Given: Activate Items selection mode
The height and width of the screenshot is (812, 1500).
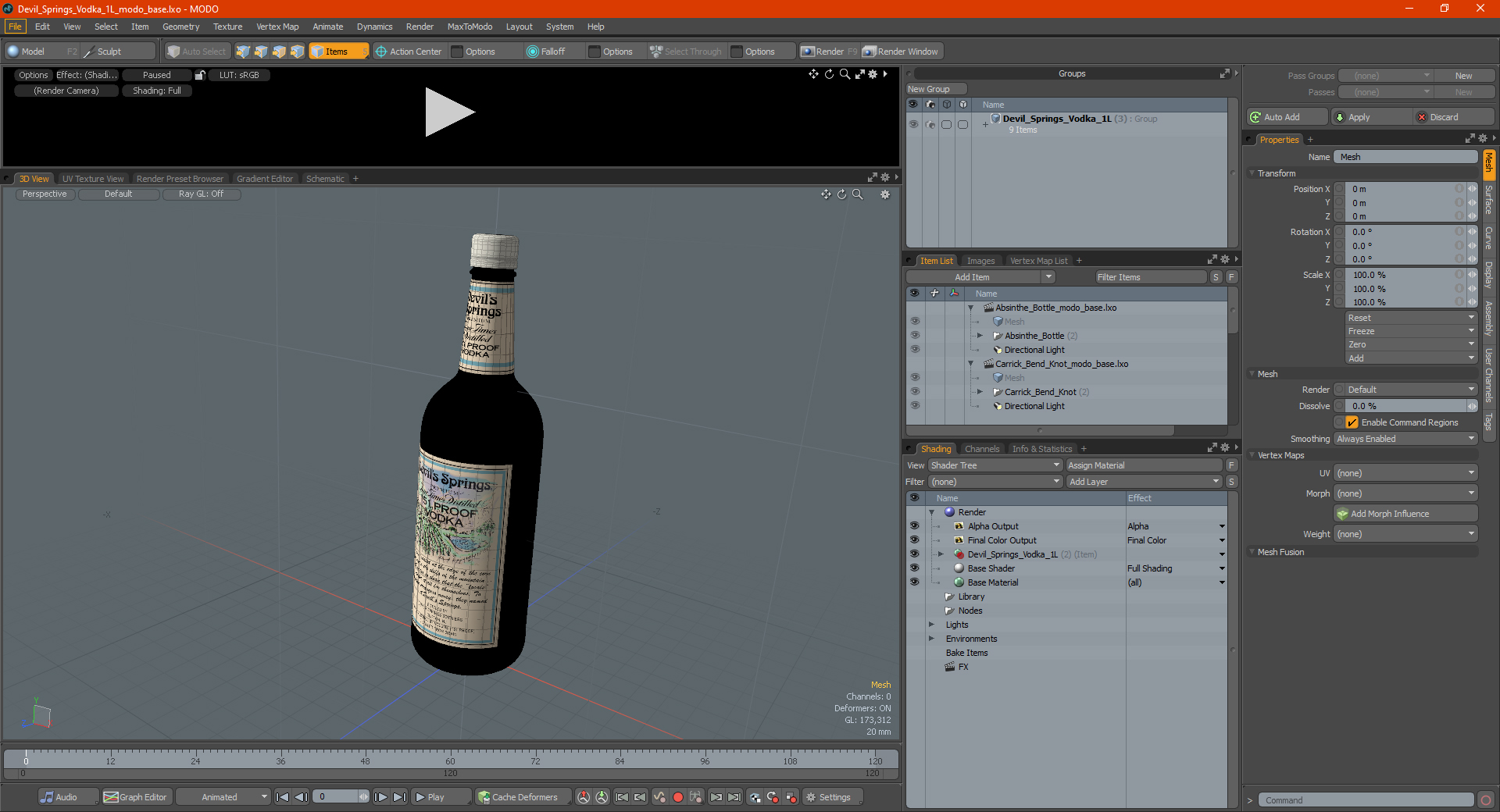Looking at the screenshot, I should (x=338, y=52).
